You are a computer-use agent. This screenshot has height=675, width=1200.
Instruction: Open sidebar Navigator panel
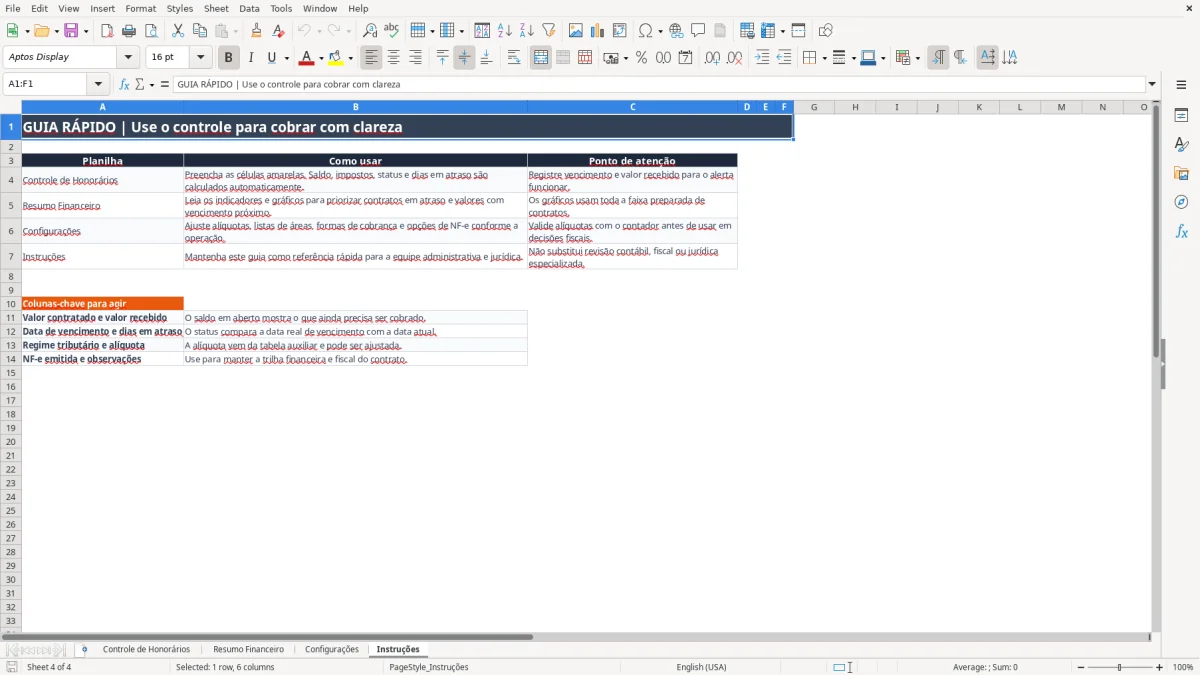click(1181, 202)
